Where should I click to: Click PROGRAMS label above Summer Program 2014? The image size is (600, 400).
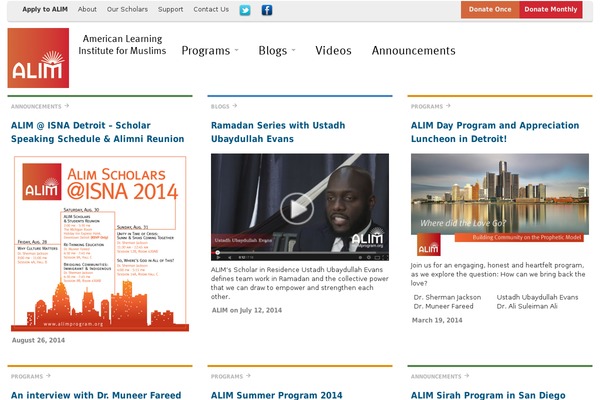(227, 376)
